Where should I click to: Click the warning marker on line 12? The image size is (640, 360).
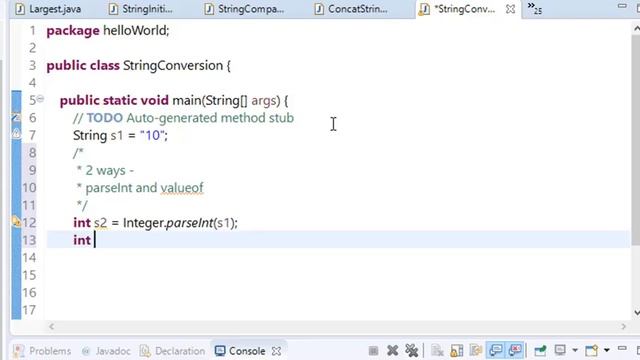point(16,222)
